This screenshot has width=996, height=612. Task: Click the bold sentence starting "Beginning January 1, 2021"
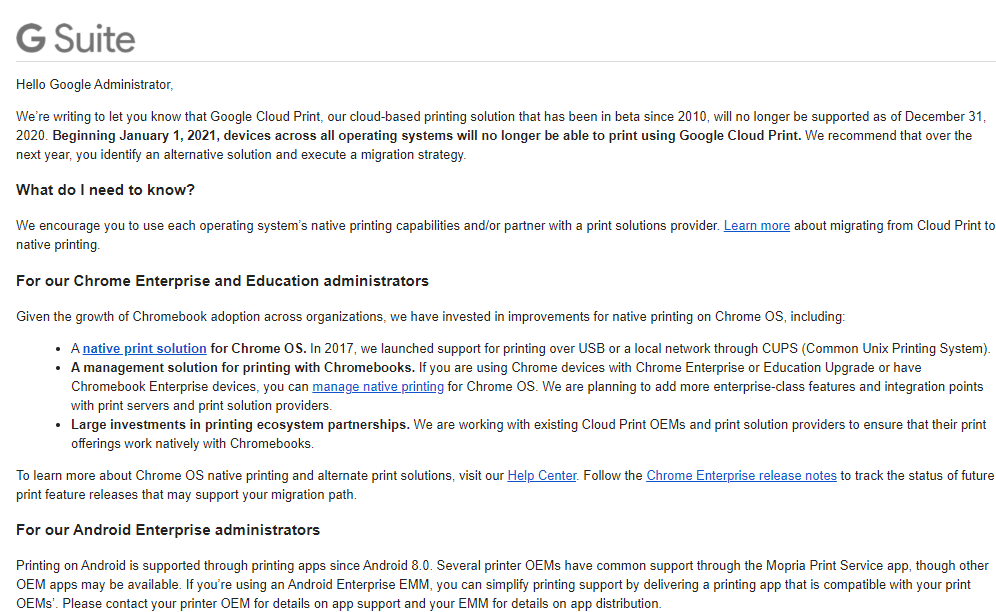coord(427,135)
